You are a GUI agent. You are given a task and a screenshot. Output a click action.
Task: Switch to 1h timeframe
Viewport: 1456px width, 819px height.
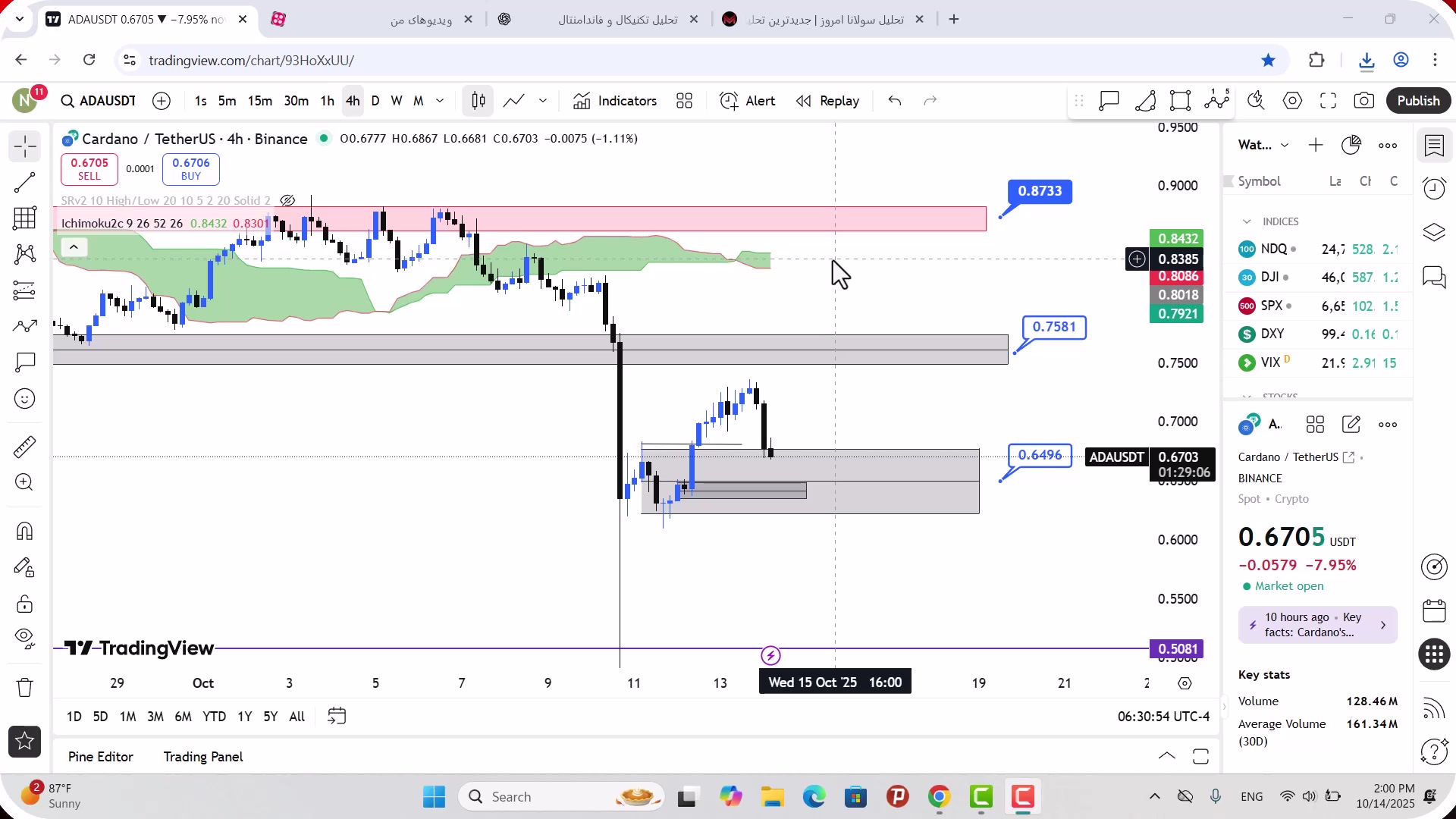(x=327, y=101)
